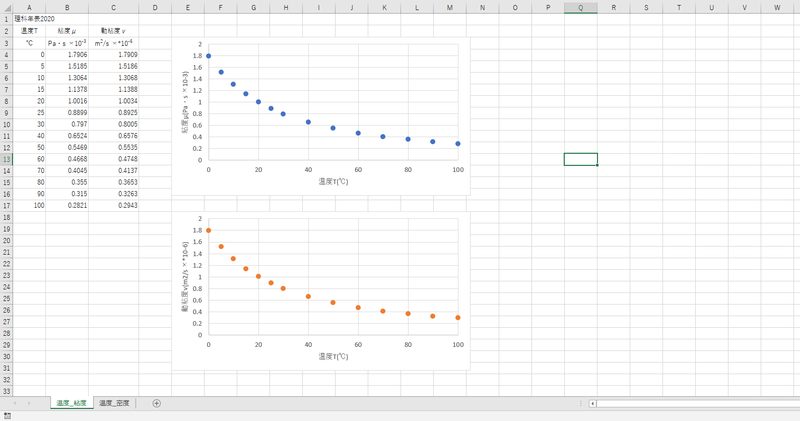
Task: Click cell with value 1.5185
Action: (x=67, y=66)
